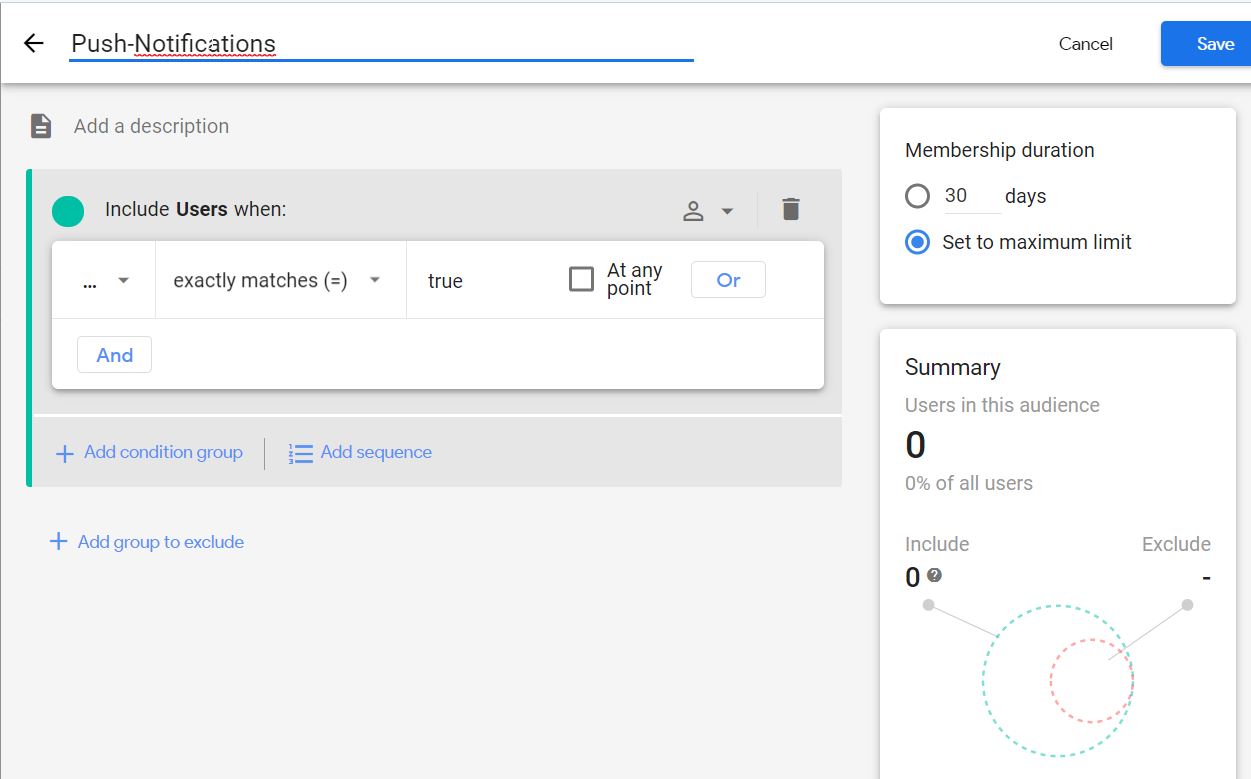Click the Users in this audience label
Screen dimensions: 1251x779
pyautogui.click(x=1002, y=405)
